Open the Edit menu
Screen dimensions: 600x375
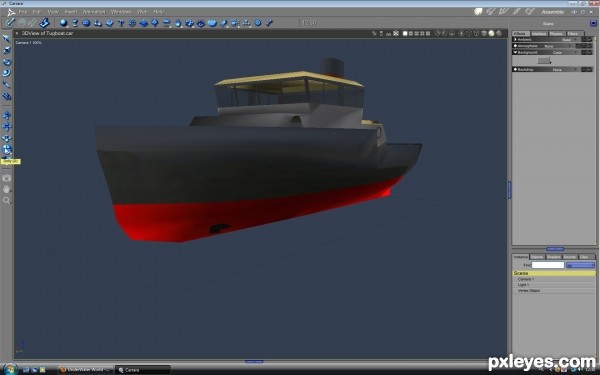pos(36,12)
